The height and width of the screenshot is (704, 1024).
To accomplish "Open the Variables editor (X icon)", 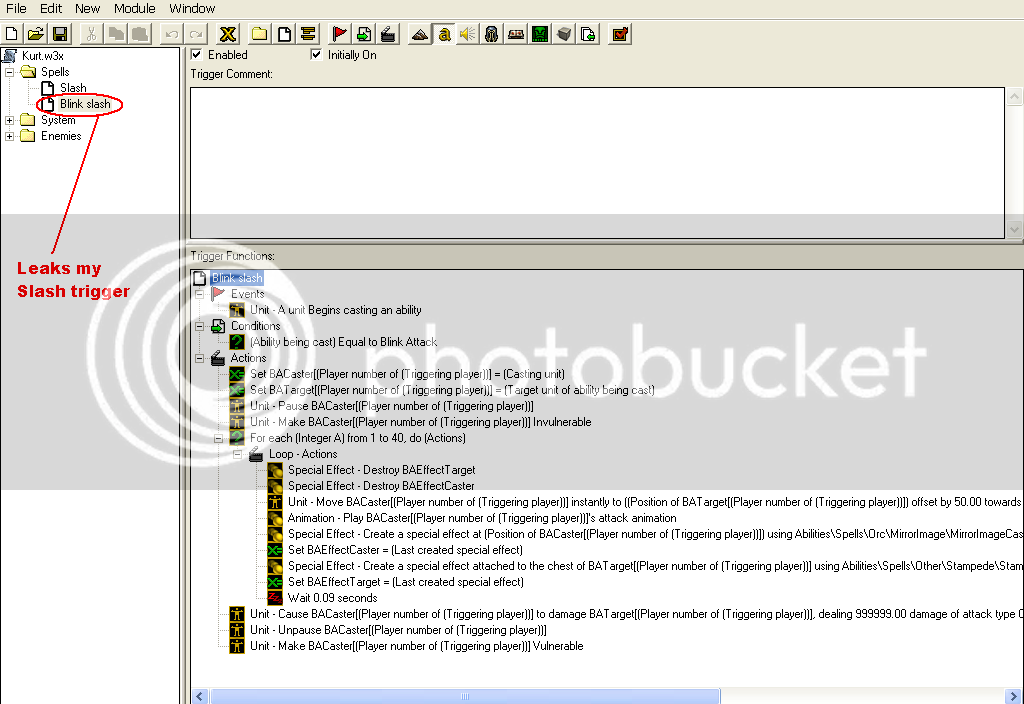I will [x=227, y=34].
